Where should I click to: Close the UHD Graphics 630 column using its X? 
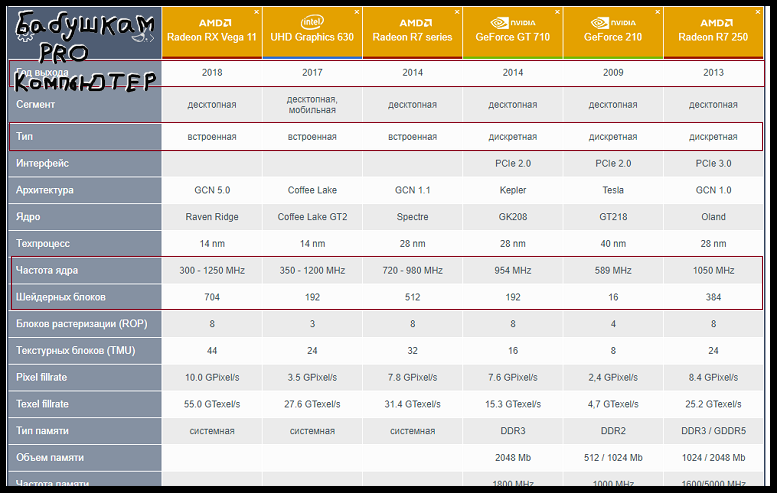coord(357,12)
